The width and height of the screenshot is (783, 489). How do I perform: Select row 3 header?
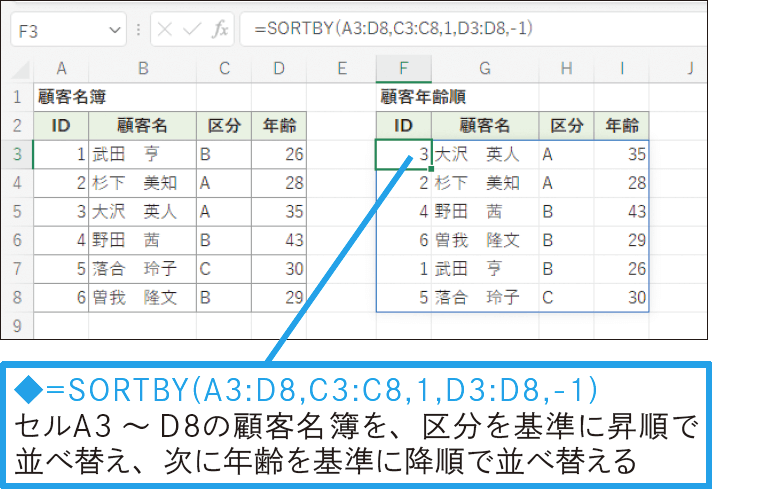coord(17,154)
